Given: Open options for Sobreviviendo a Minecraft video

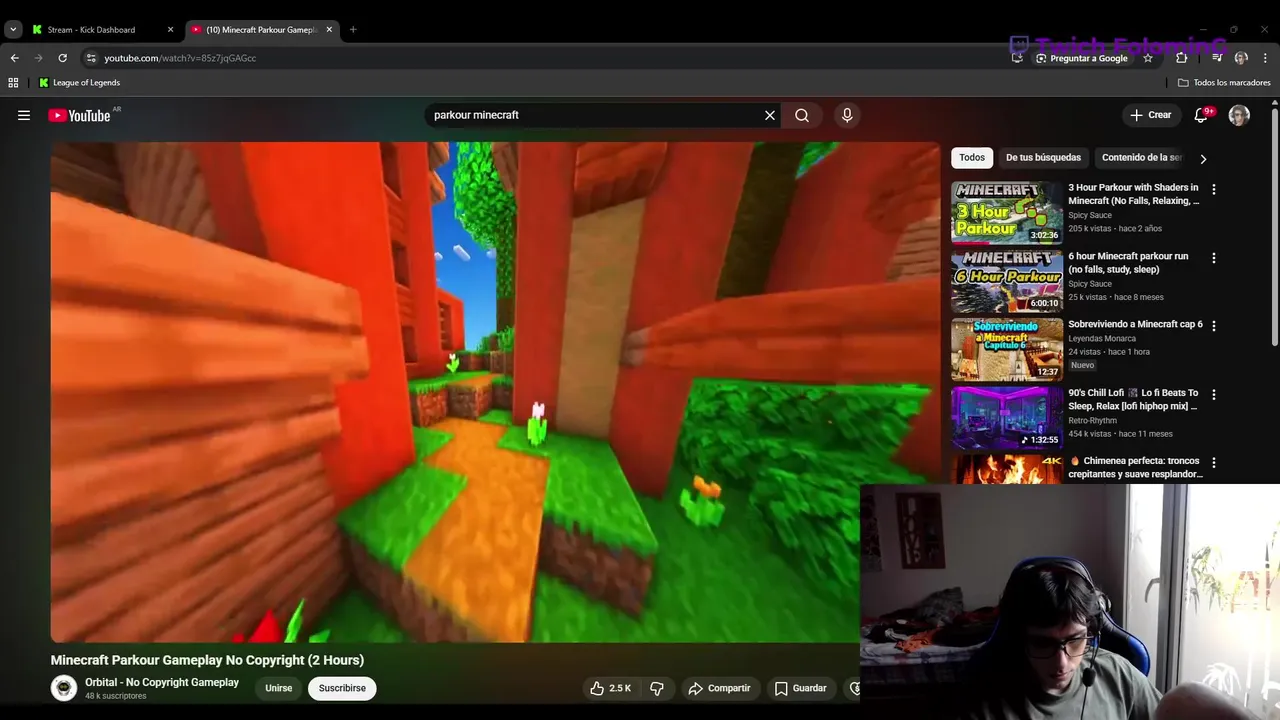Looking at the screenshot, I should 1214,326.
